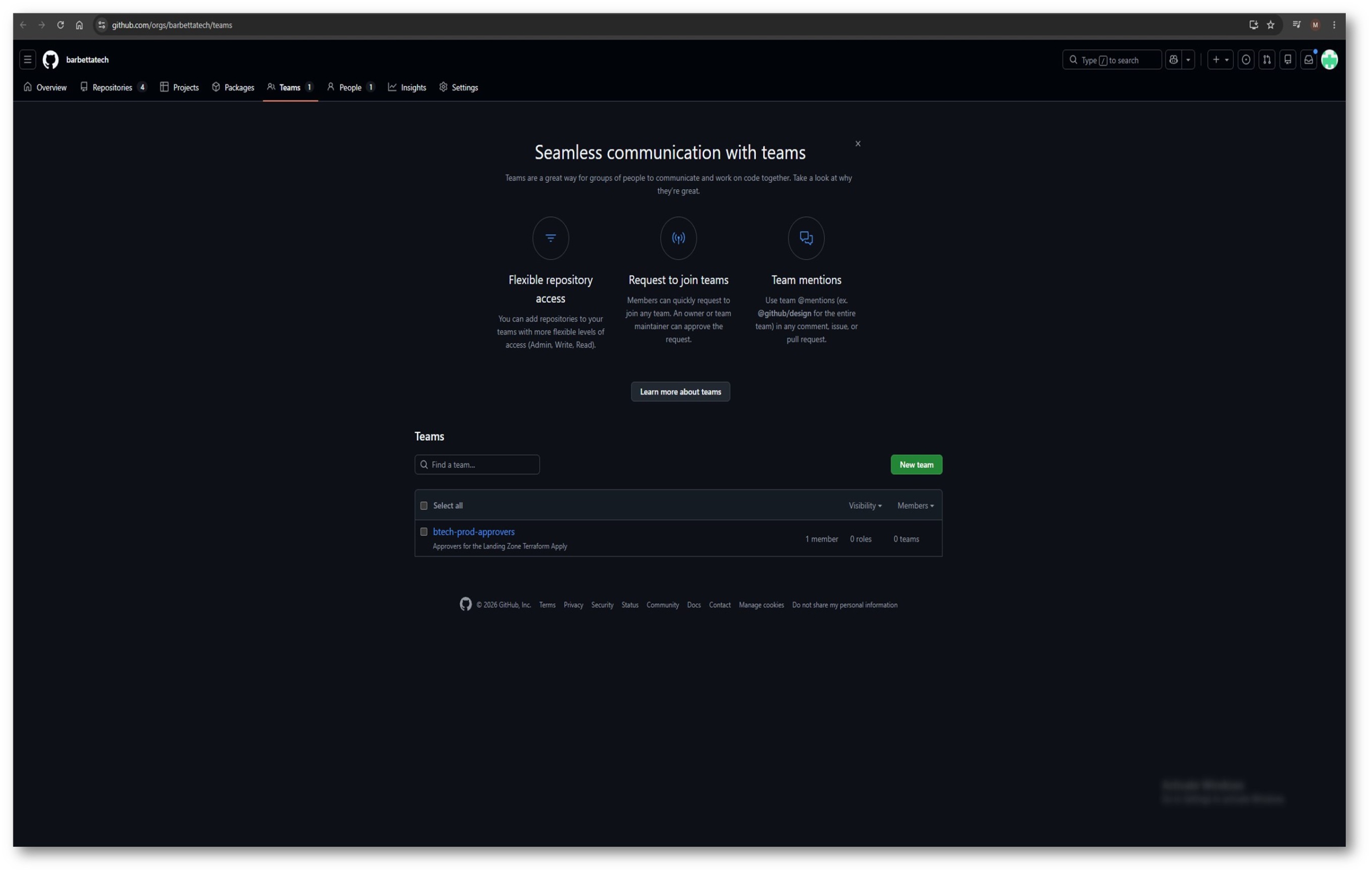Click the "1 member" count text

(821, 539)
